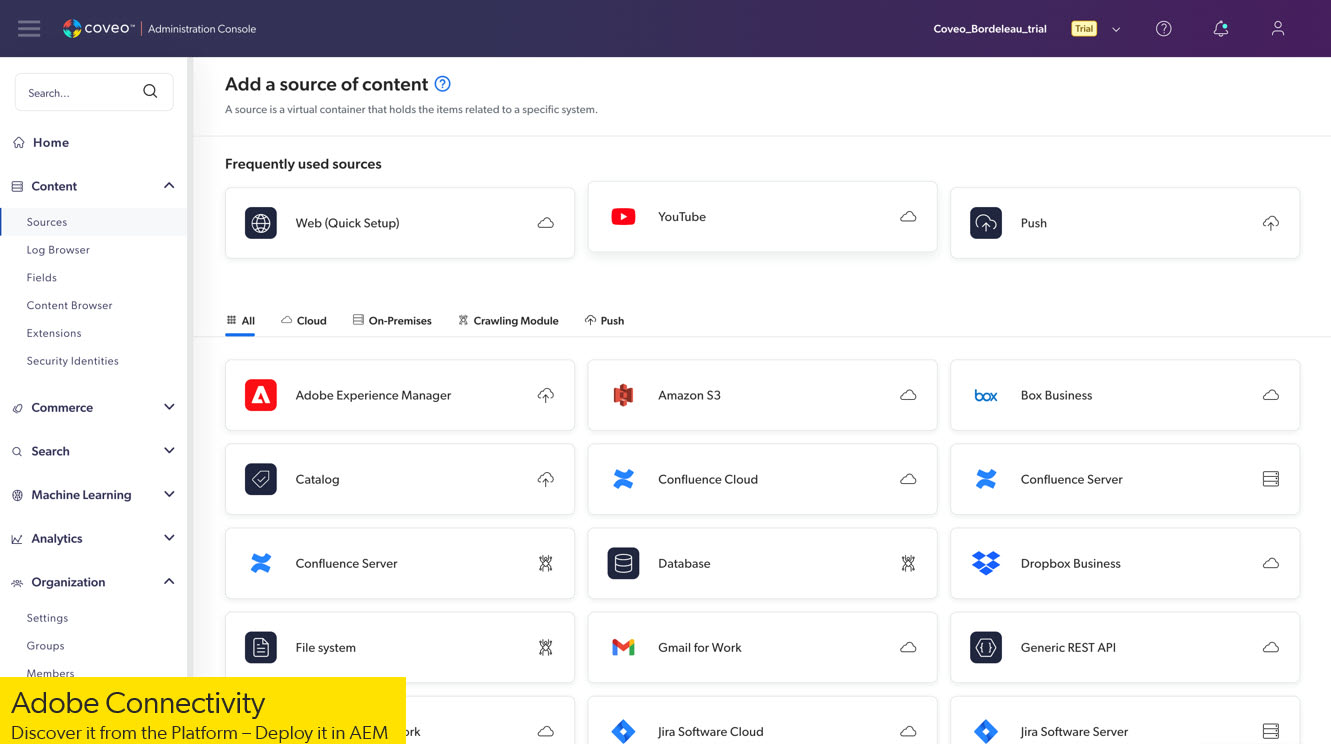Select the YouTube source icon
1331x744 pixels.
623,216
